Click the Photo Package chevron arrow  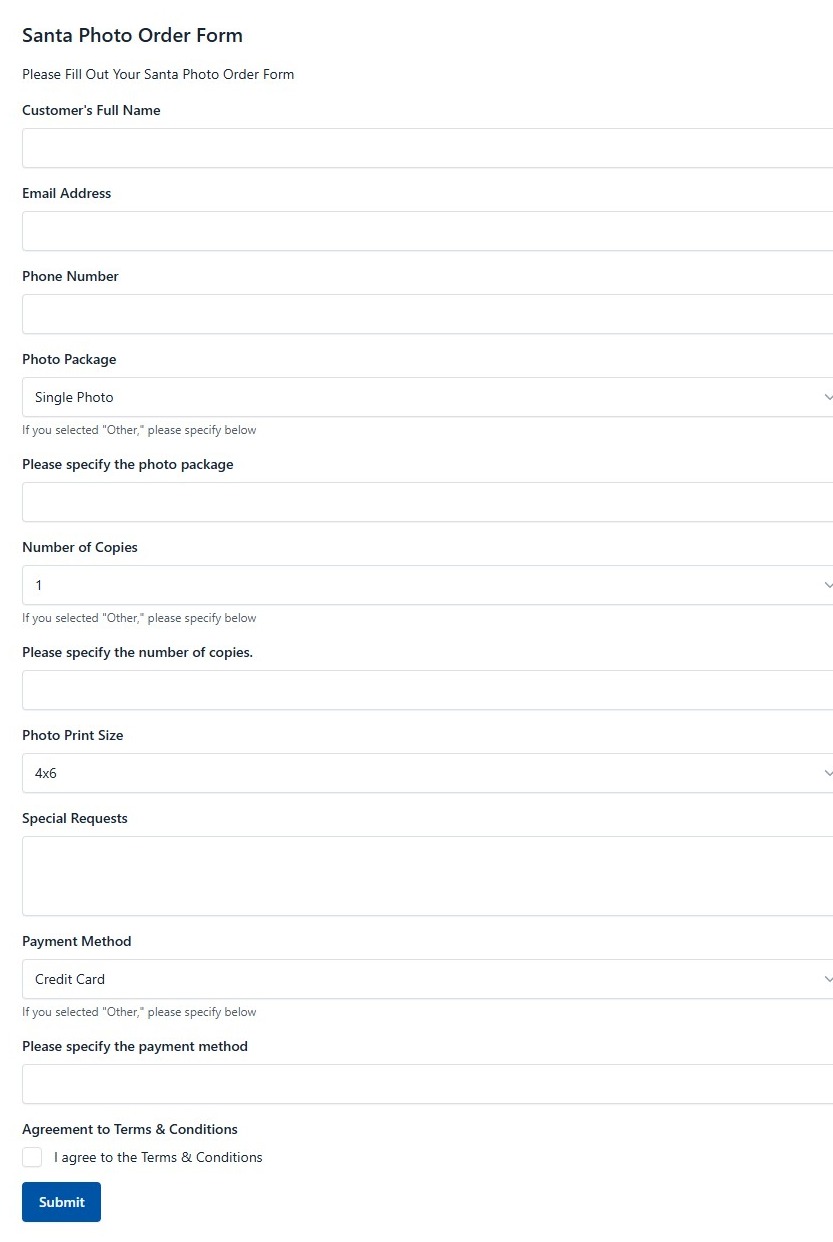click(x=828, y=397)
